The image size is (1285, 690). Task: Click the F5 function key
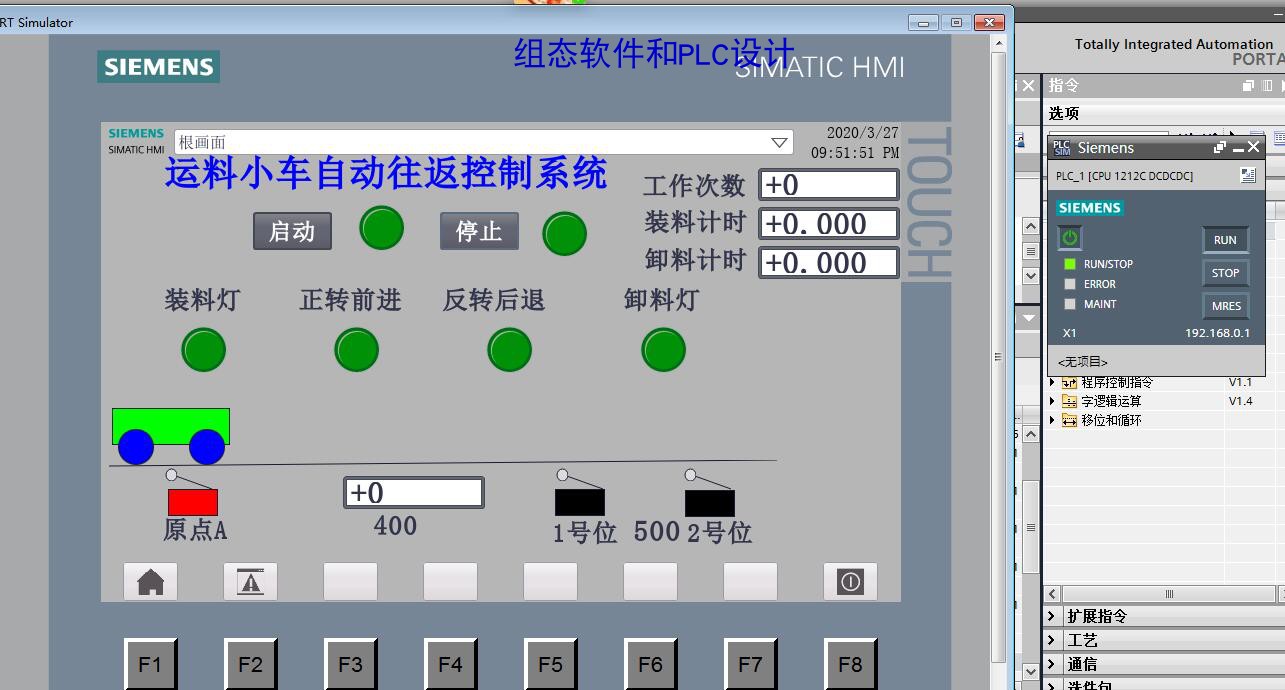click(550, 664)
